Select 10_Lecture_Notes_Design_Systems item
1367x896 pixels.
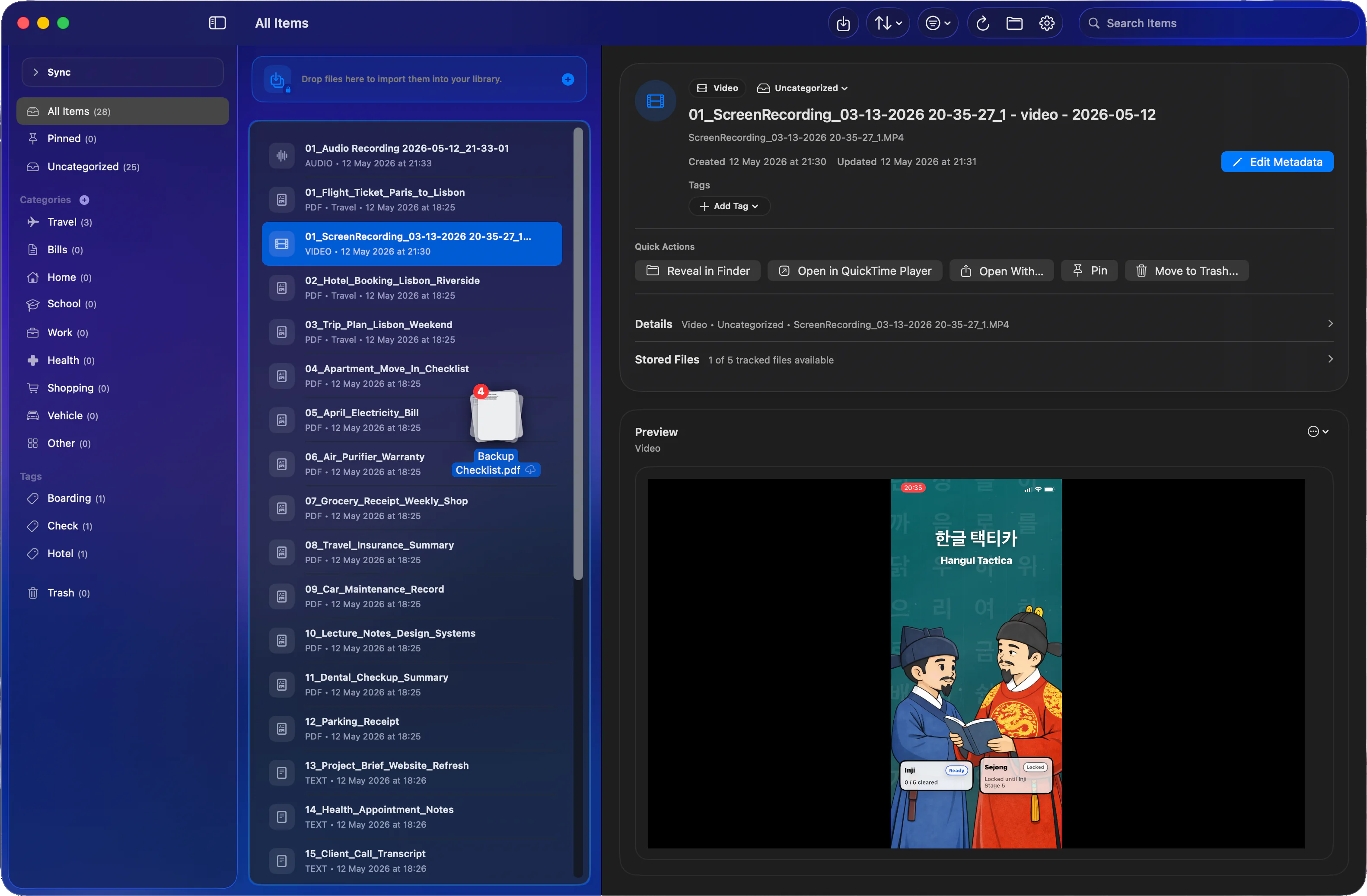pyautogui.click(x=412, y=641)
